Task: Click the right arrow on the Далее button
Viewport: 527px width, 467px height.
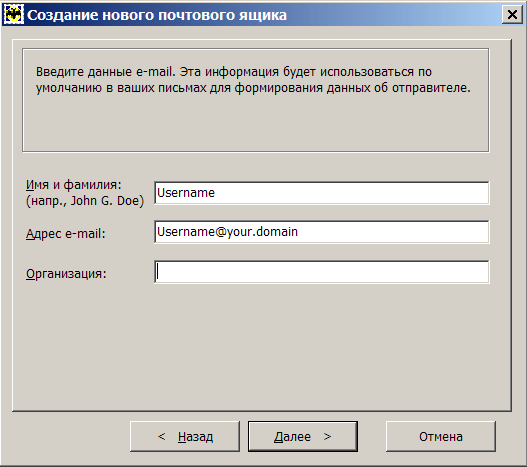Action: click(327, 436)
